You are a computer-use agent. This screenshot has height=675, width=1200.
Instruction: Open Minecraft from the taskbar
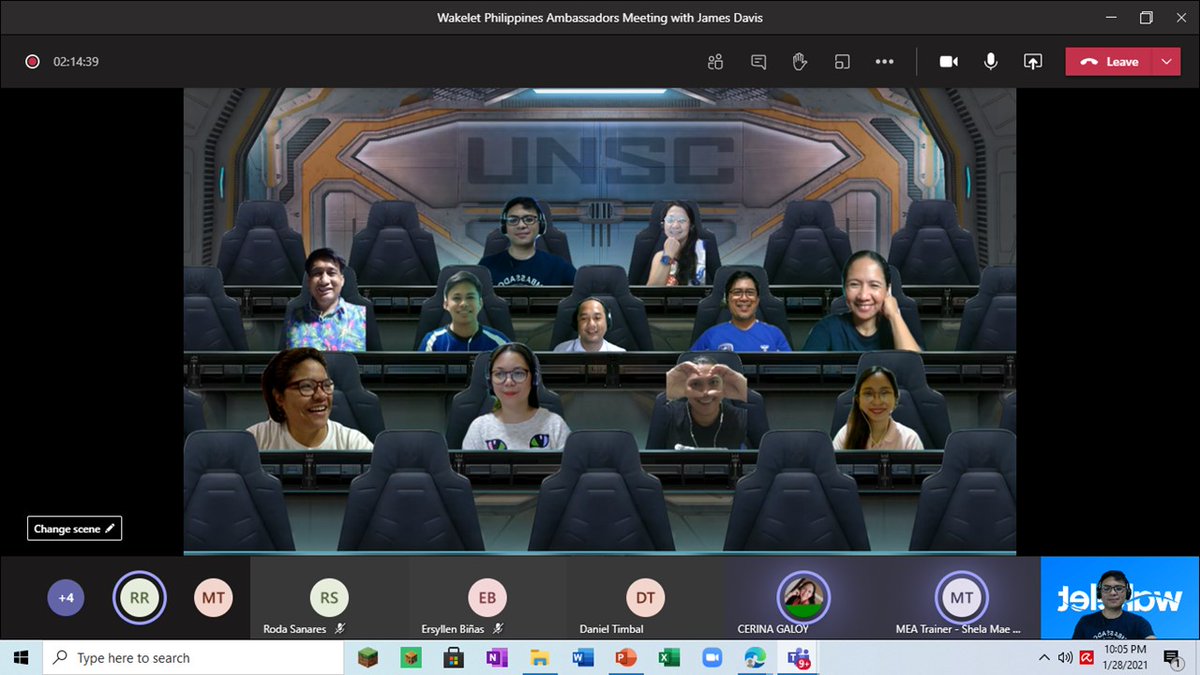click(x=370, y=658)
